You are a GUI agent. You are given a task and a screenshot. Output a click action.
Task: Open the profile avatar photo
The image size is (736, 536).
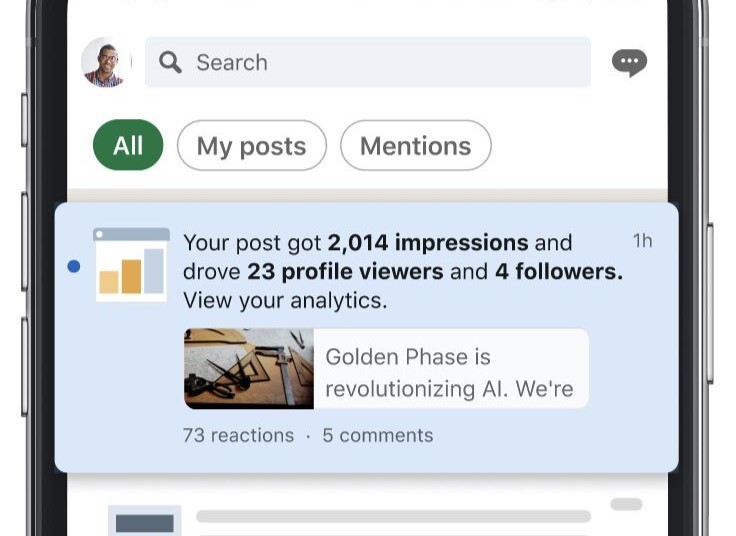tap(106, 62)
